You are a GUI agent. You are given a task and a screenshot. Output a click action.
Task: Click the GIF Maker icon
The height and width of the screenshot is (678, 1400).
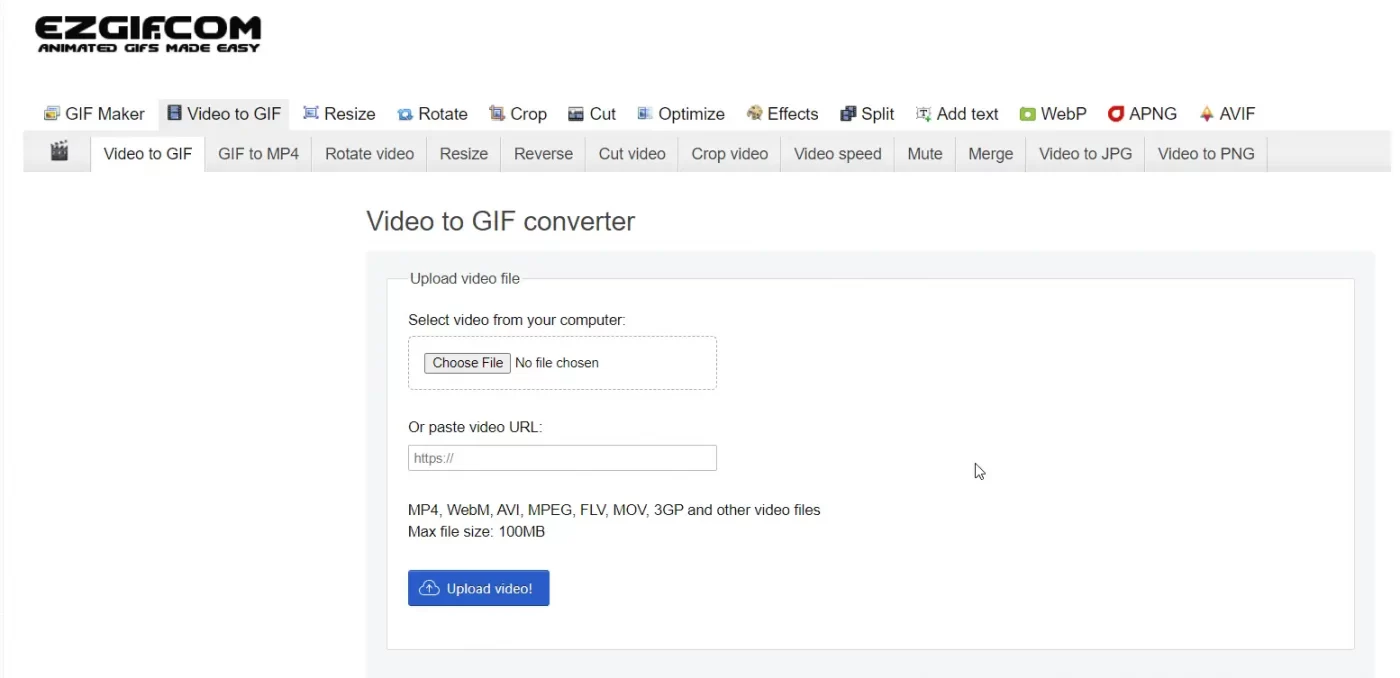tap(52, 114)
